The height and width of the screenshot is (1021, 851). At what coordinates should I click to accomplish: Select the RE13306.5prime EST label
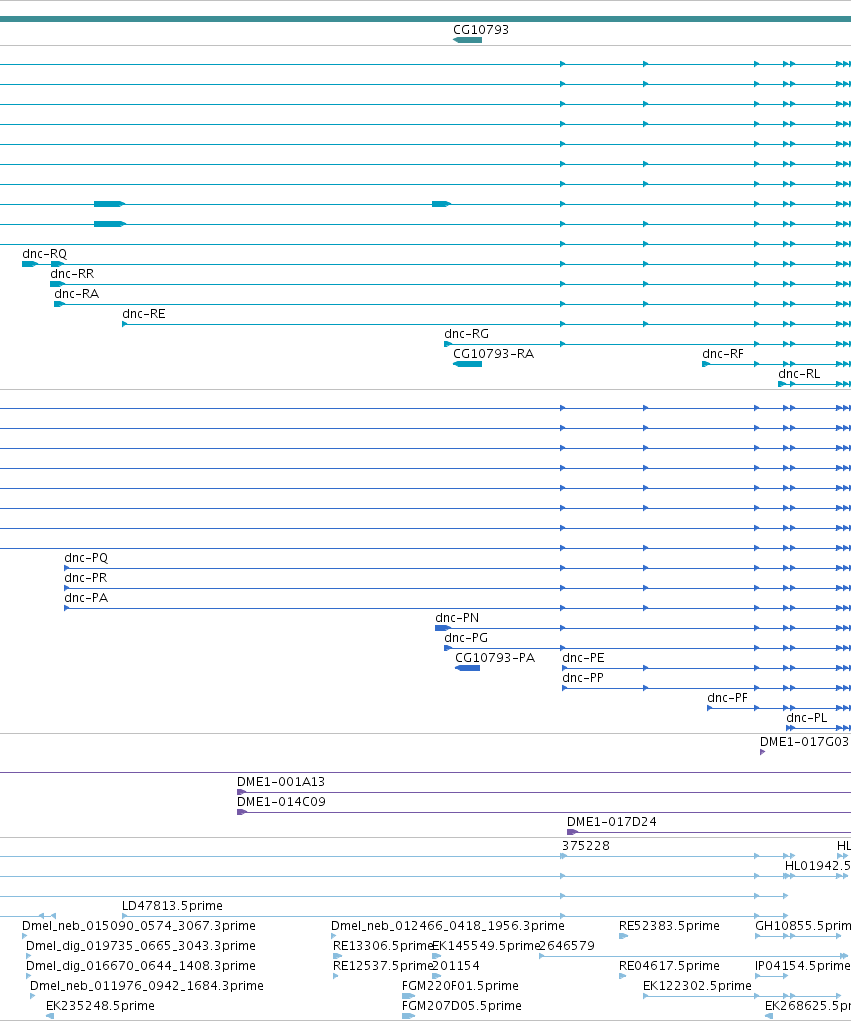click(382, 946)
